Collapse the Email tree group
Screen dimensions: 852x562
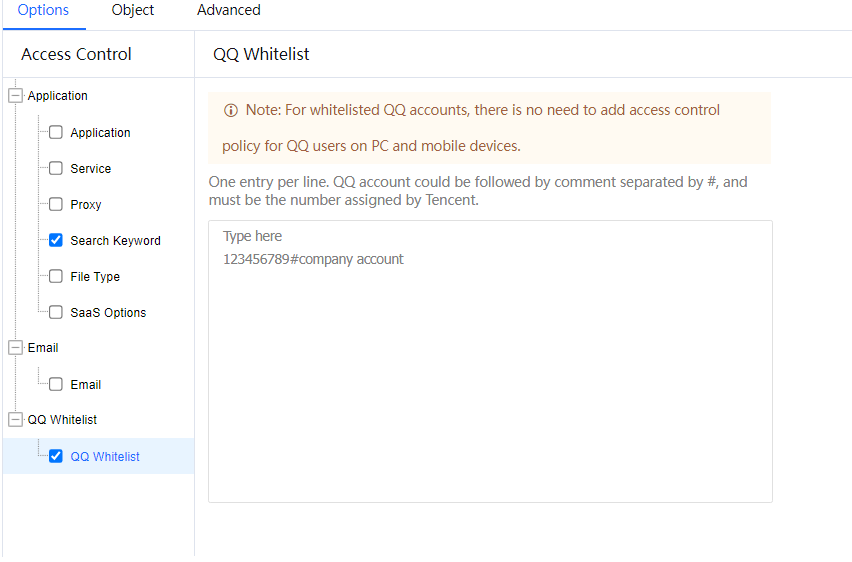click(15, 348)
